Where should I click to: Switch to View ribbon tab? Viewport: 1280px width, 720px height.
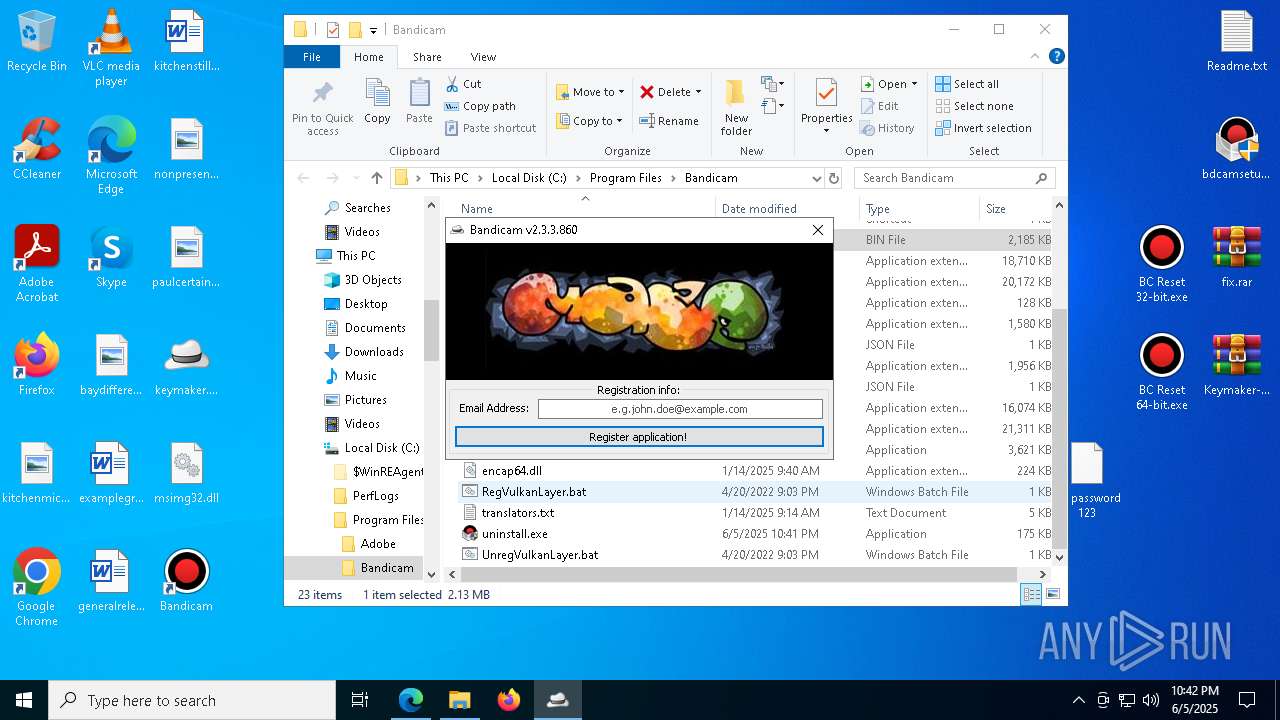coord(483,57)
